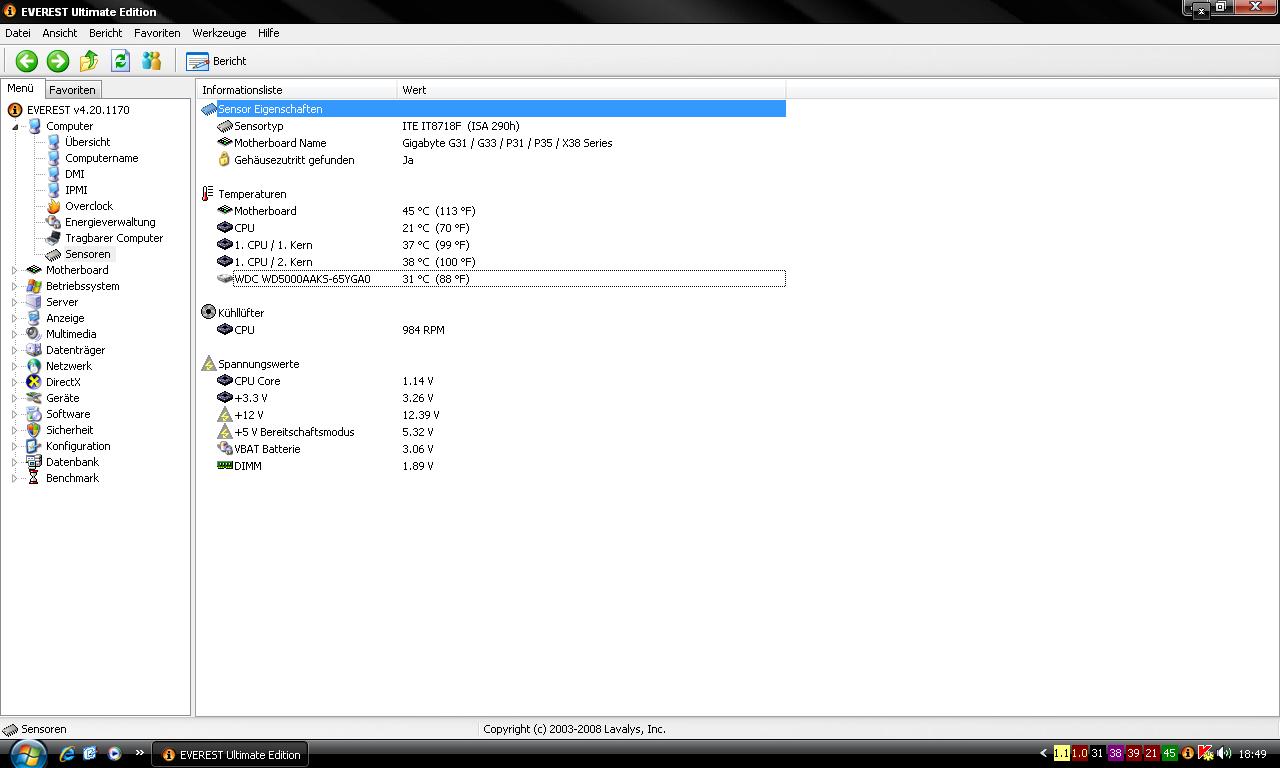Click the Benchmark hourglass icon
This screenshot has height=768, width=1280.
point(34,478)
